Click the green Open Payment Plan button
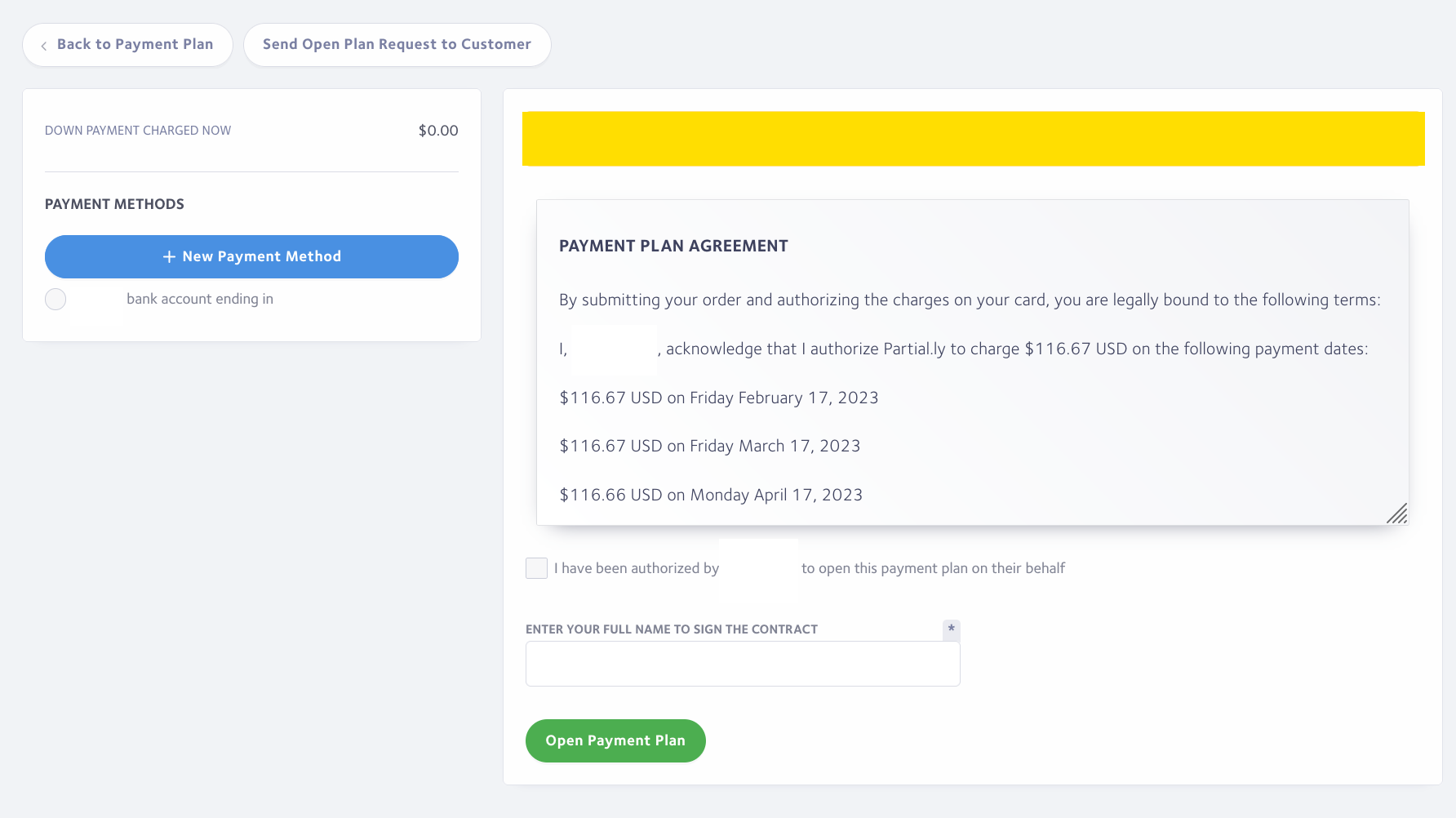Image resolution: width=1456 pixels, height=818 pixels. [615, 740]
